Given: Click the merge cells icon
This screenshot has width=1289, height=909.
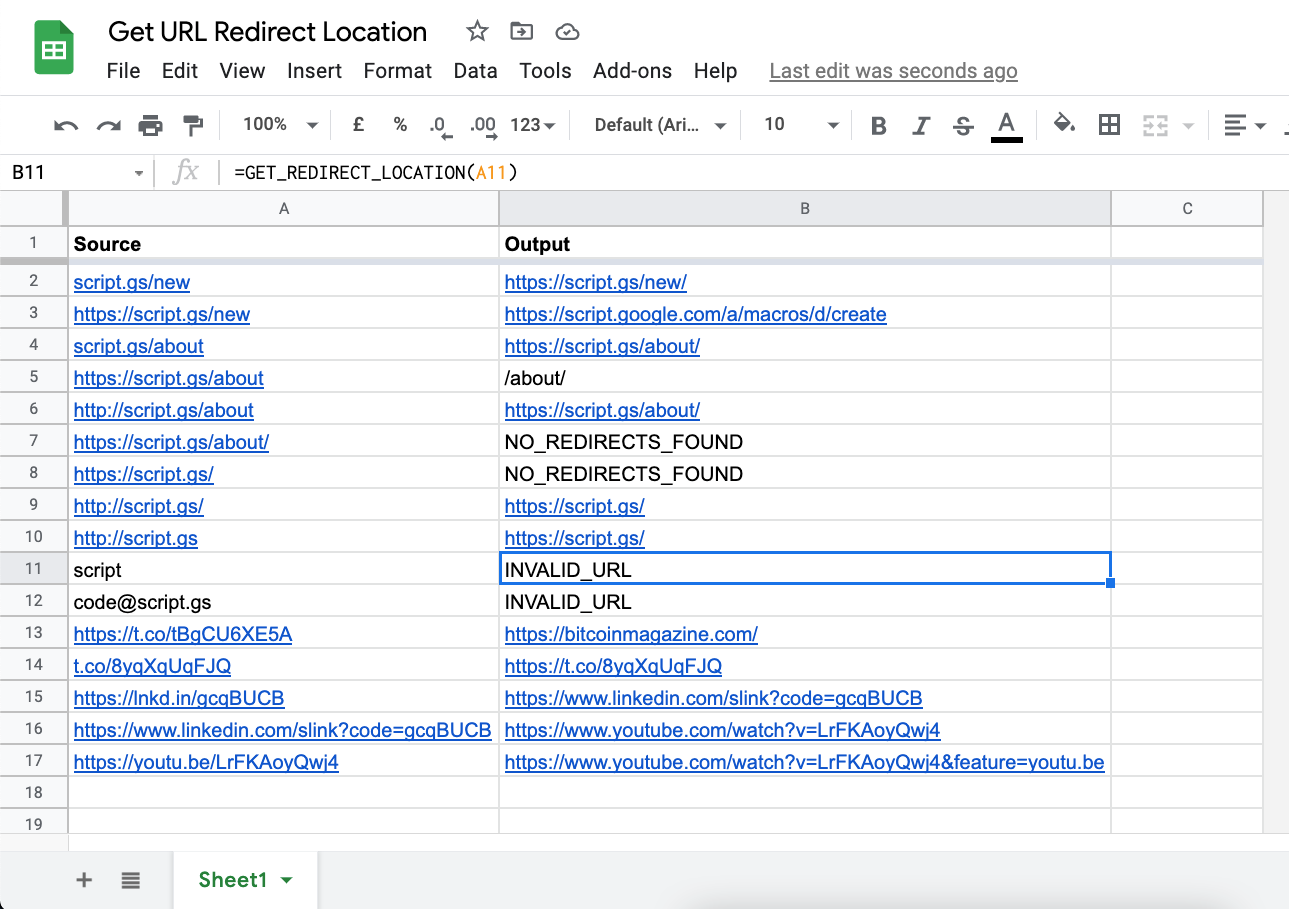Looking at the screenshot, I should click(x=1155, y=125).
